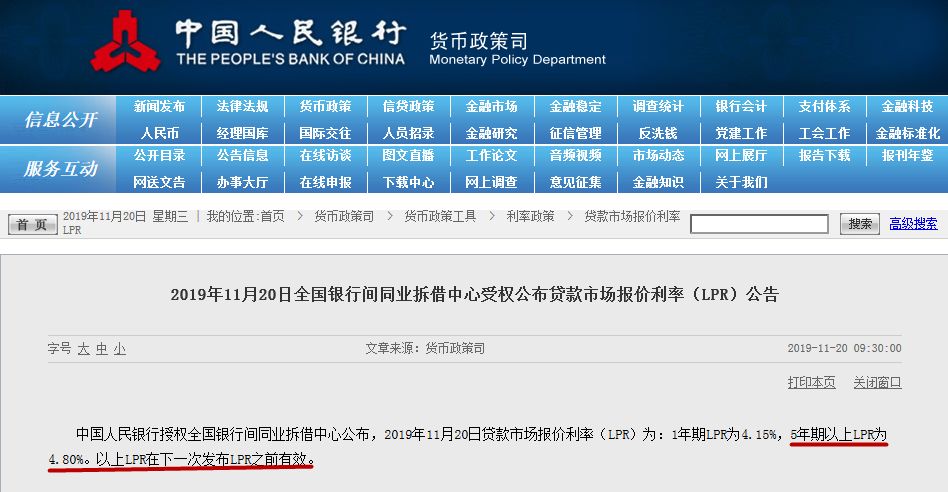Open 高级搜索 advanced search link
948x492 pixels.
[913, 224]
